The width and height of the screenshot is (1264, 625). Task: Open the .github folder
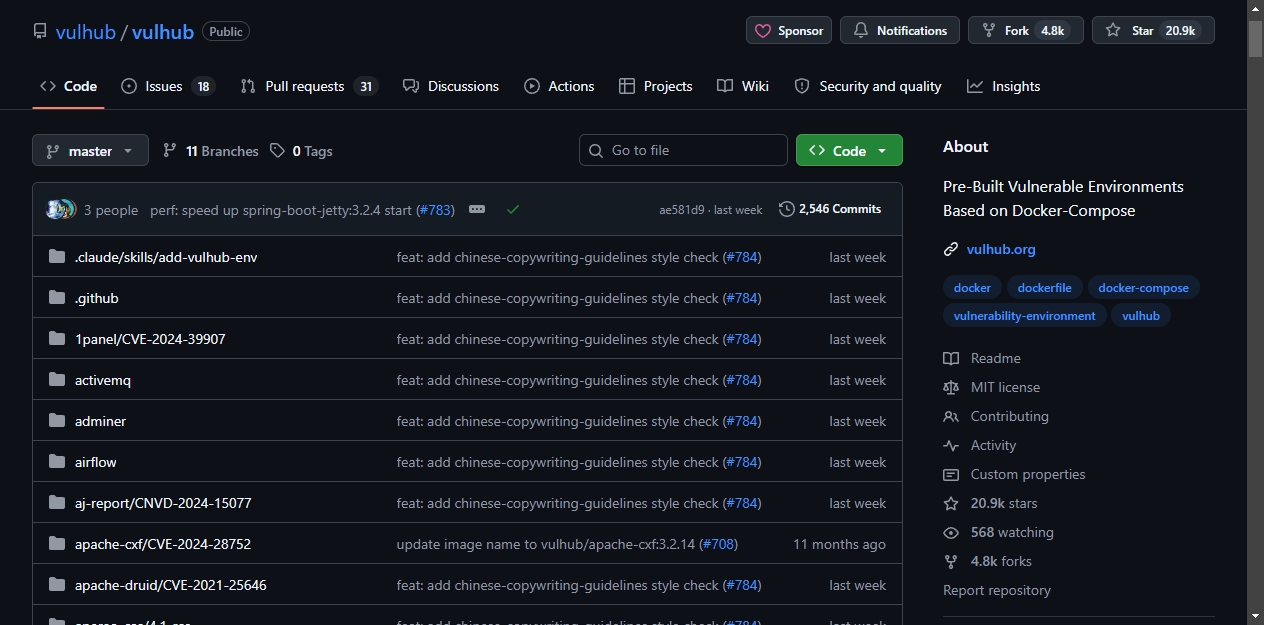(x=97, y=298)
